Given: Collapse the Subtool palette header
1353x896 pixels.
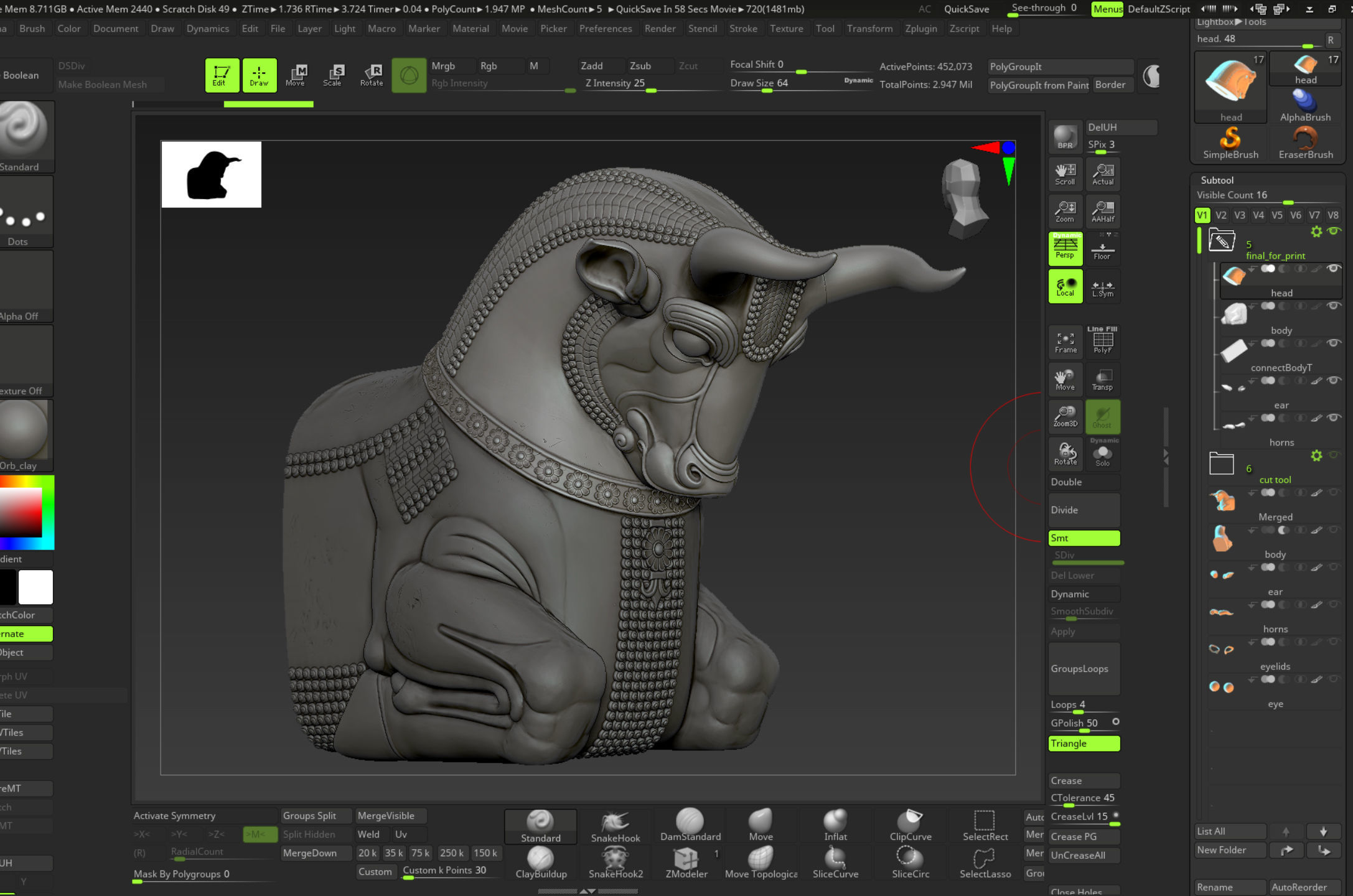Looking at the screenshot, I should pos(1217,180).
